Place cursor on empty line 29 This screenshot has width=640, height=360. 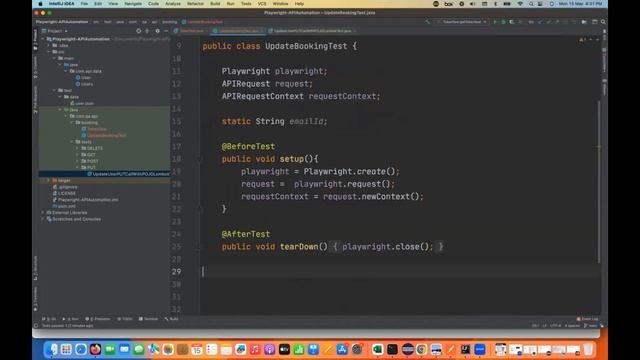(400, 272)
